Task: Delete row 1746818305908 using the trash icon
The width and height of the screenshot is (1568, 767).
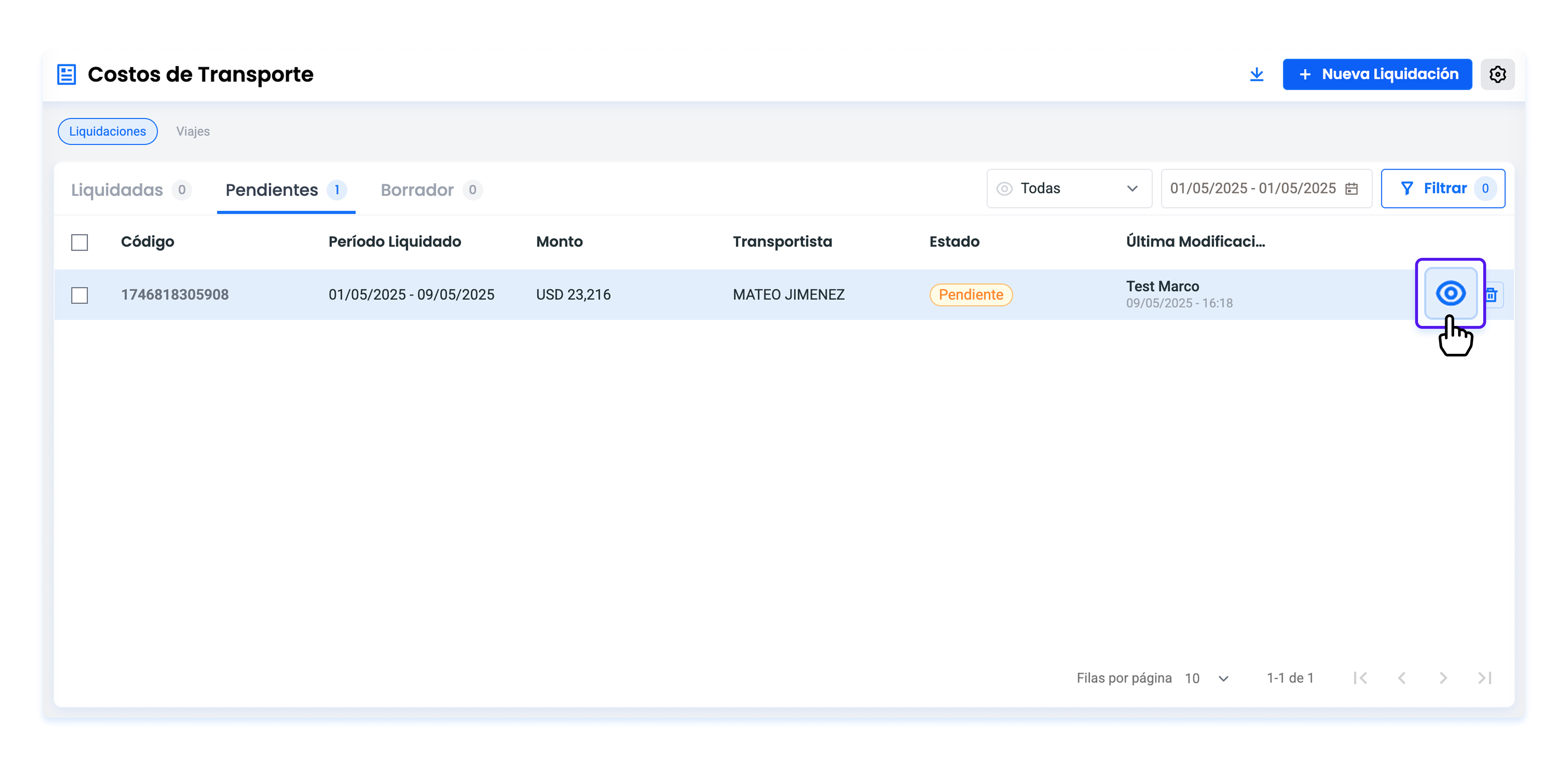Action: [x=1492, y=295]
